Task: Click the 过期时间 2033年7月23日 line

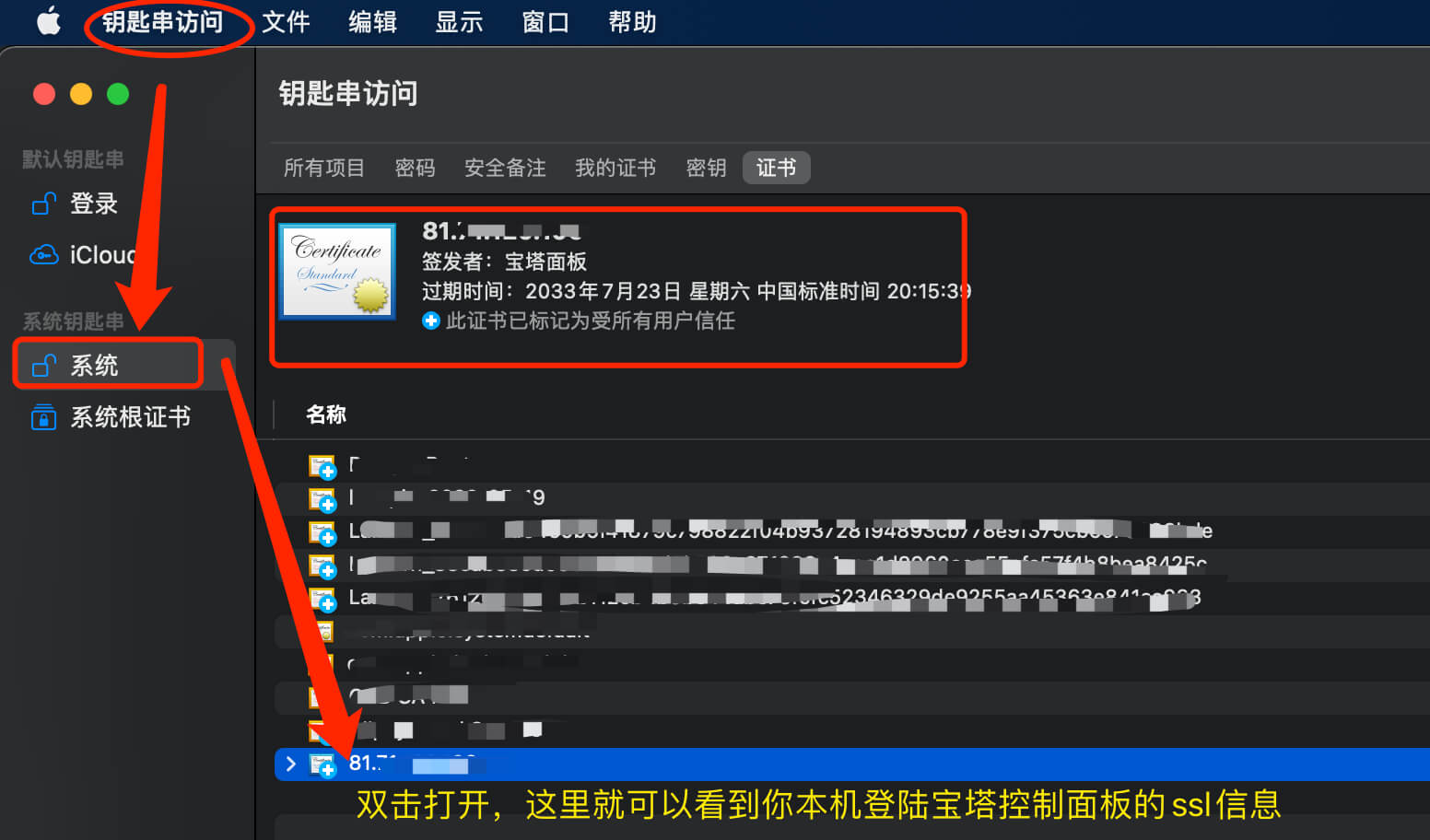Action: click(697, 291)
